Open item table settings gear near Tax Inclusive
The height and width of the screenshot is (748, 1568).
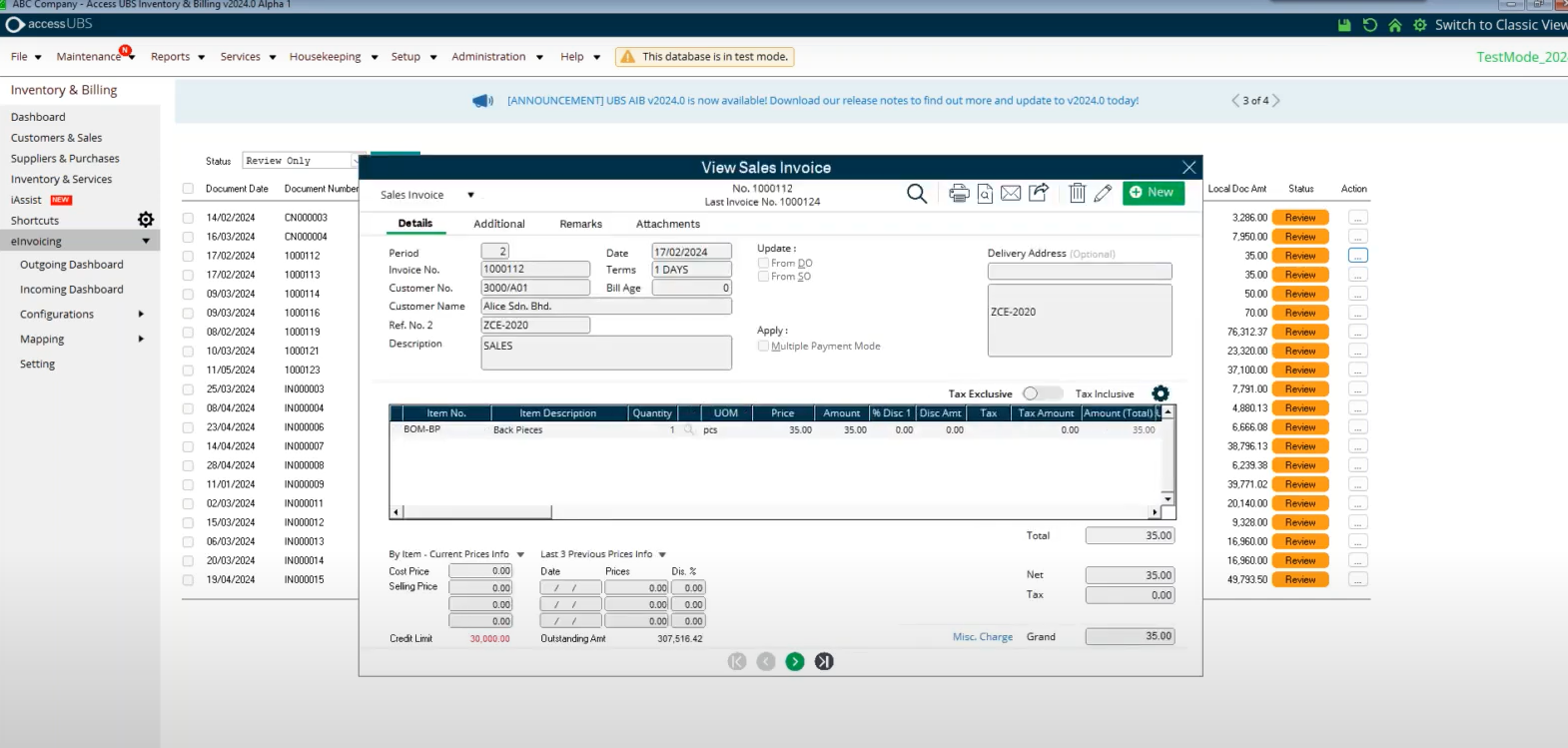pyautogui.click(x=1161, y=393)
